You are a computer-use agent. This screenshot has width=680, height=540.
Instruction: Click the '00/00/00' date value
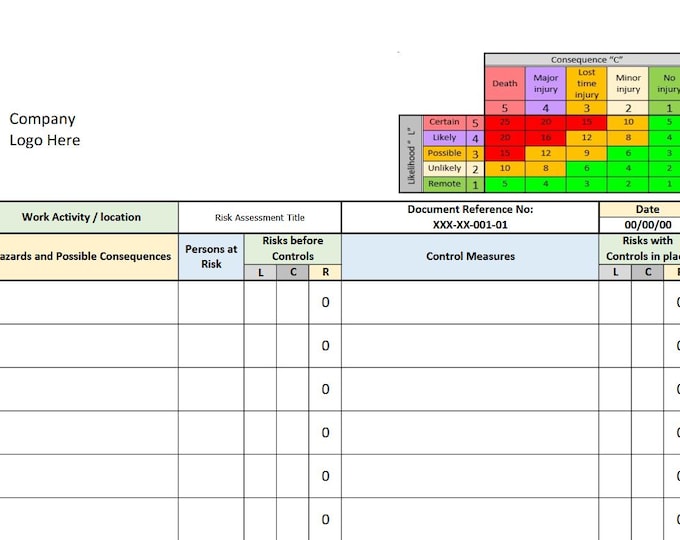point(648,225)
